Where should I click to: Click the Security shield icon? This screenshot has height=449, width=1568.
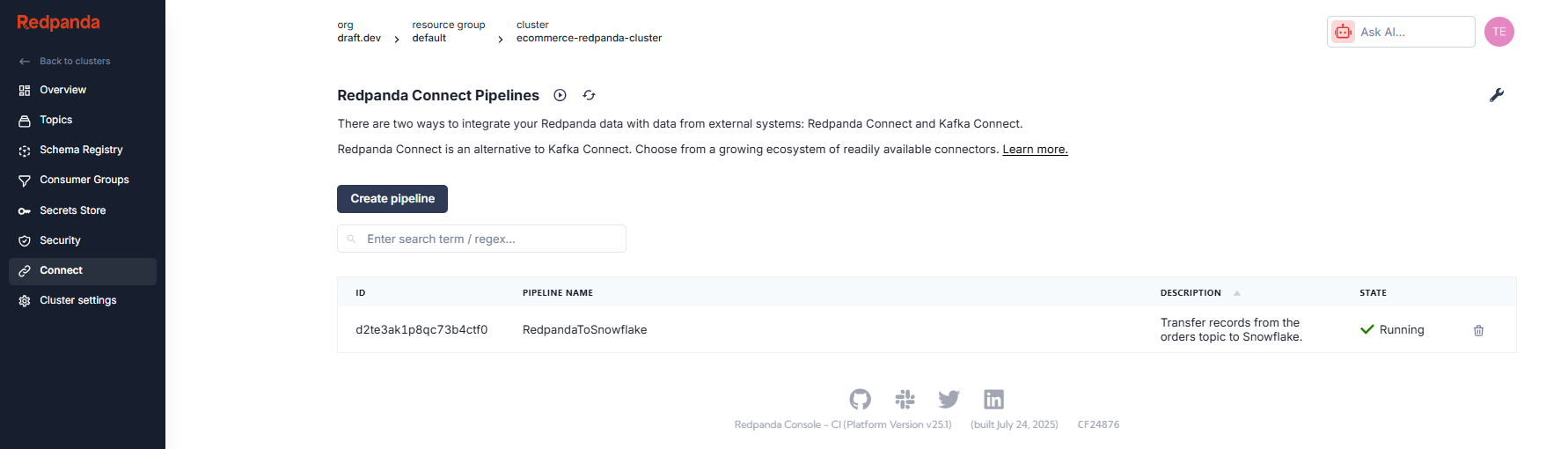25,241
